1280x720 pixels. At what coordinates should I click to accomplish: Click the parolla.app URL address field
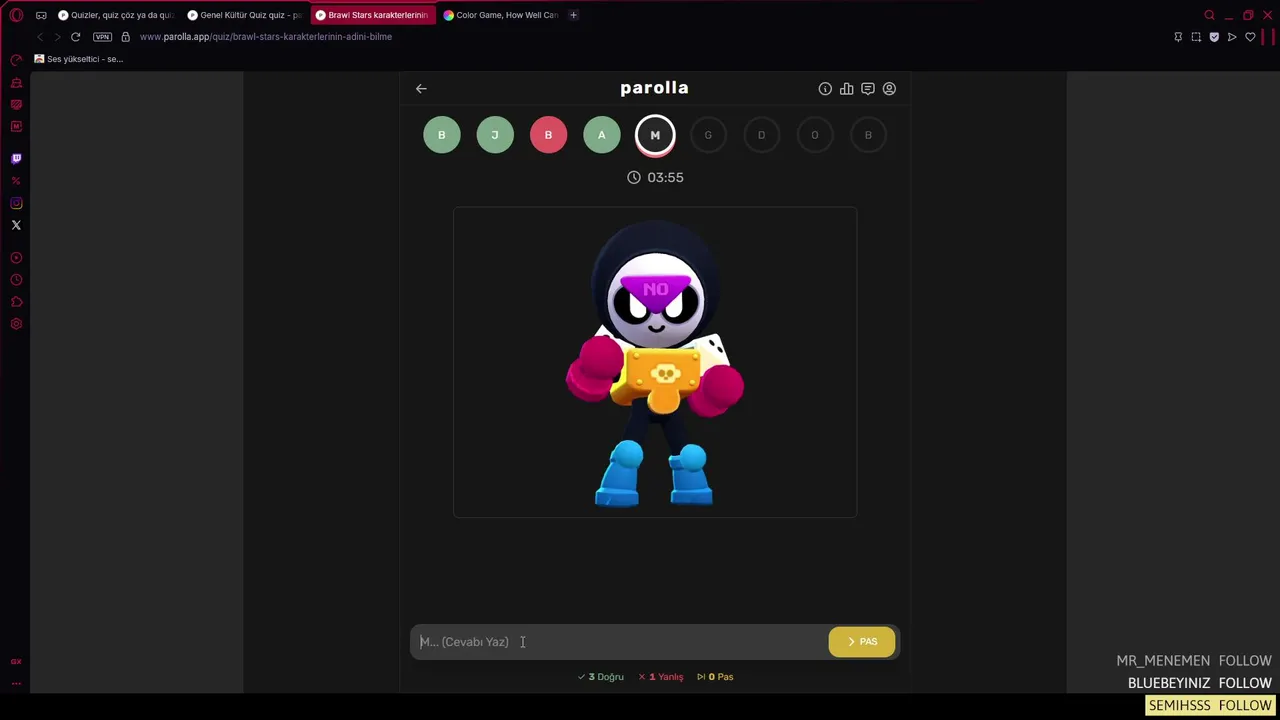click(x=266, y=37)
